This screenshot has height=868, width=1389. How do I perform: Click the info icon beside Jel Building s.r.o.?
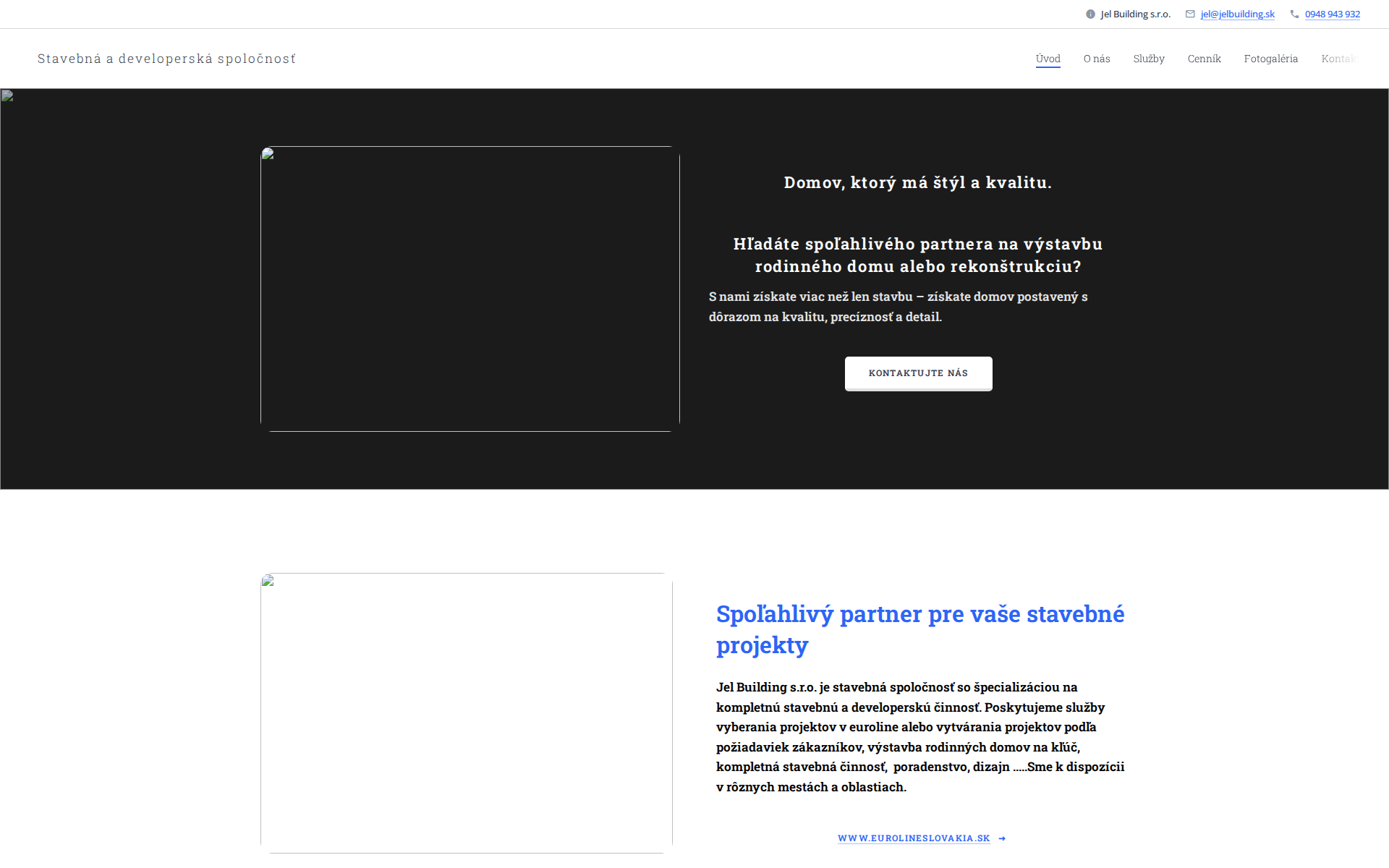[1090, 14]
